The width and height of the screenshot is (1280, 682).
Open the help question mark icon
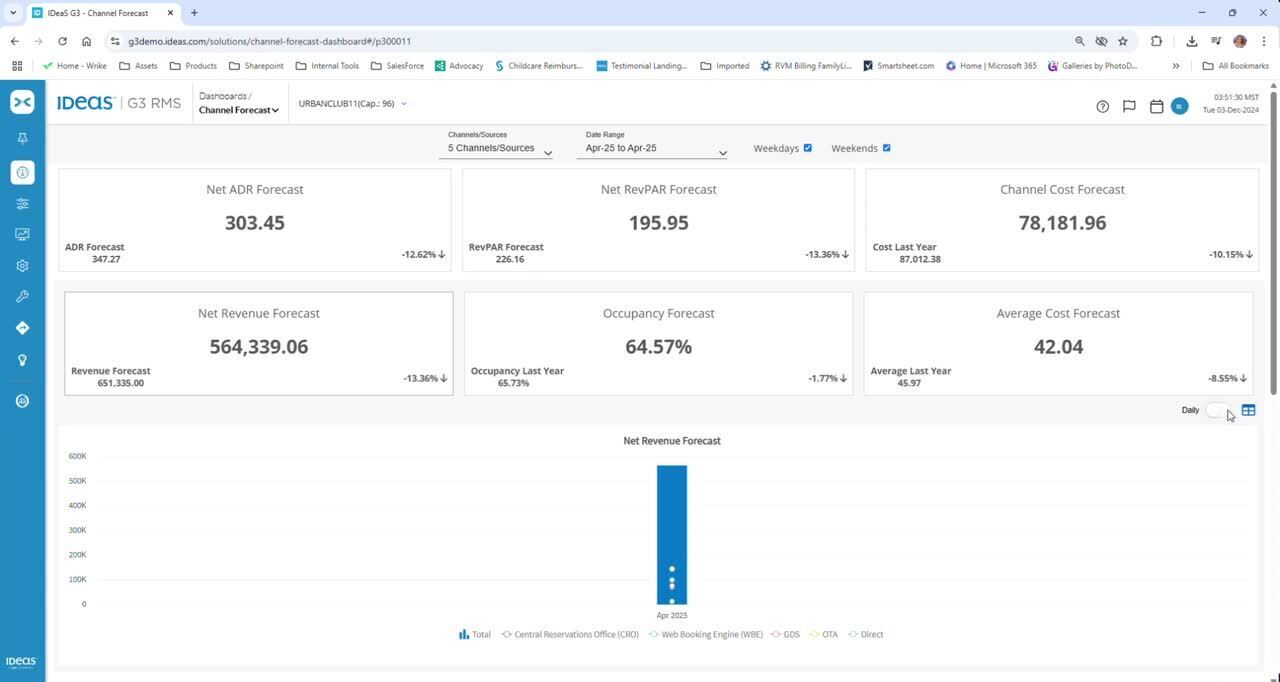(x=1102, y=106)
